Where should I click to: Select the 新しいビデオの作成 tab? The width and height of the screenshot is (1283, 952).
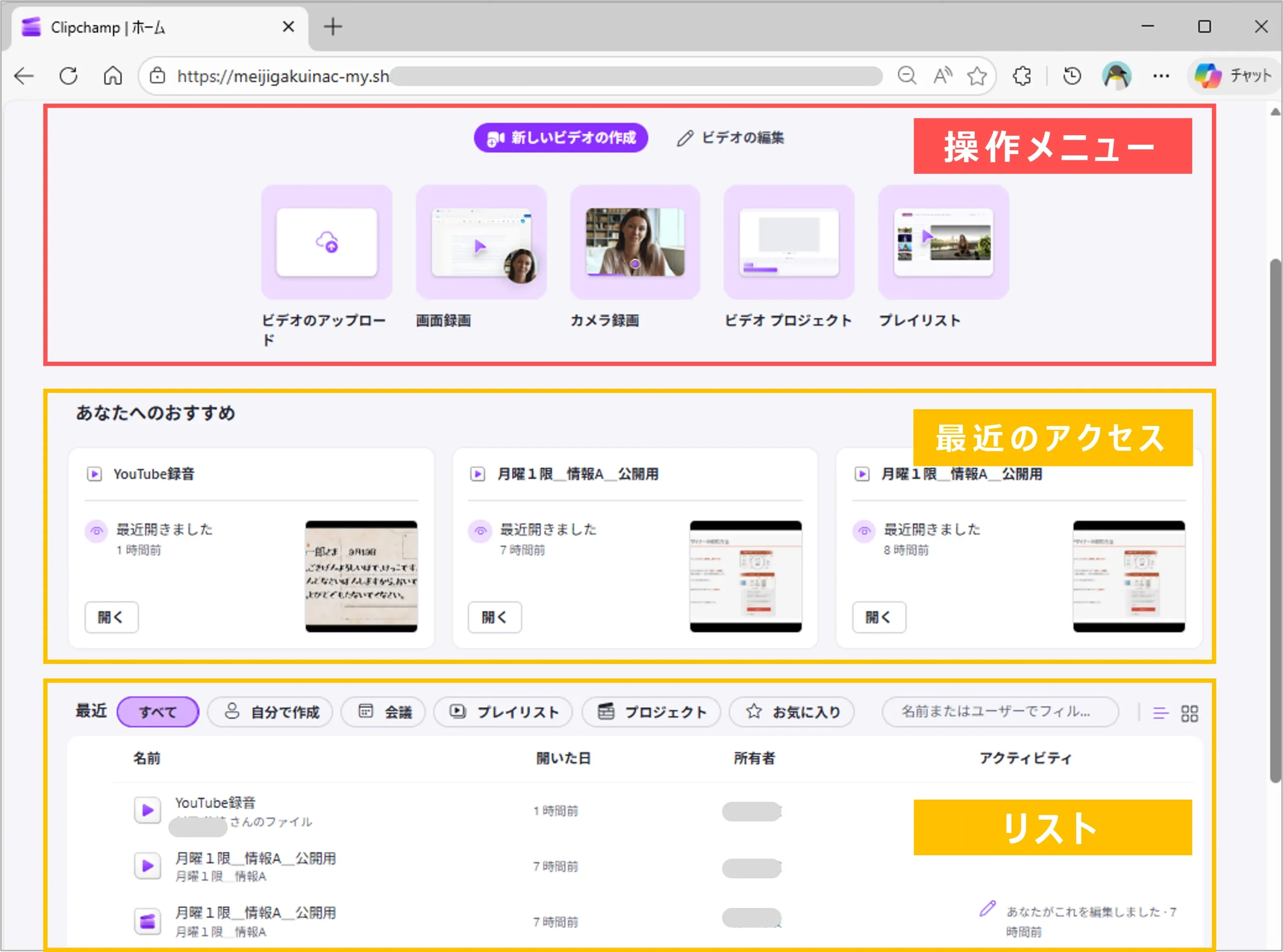(561, 138)
